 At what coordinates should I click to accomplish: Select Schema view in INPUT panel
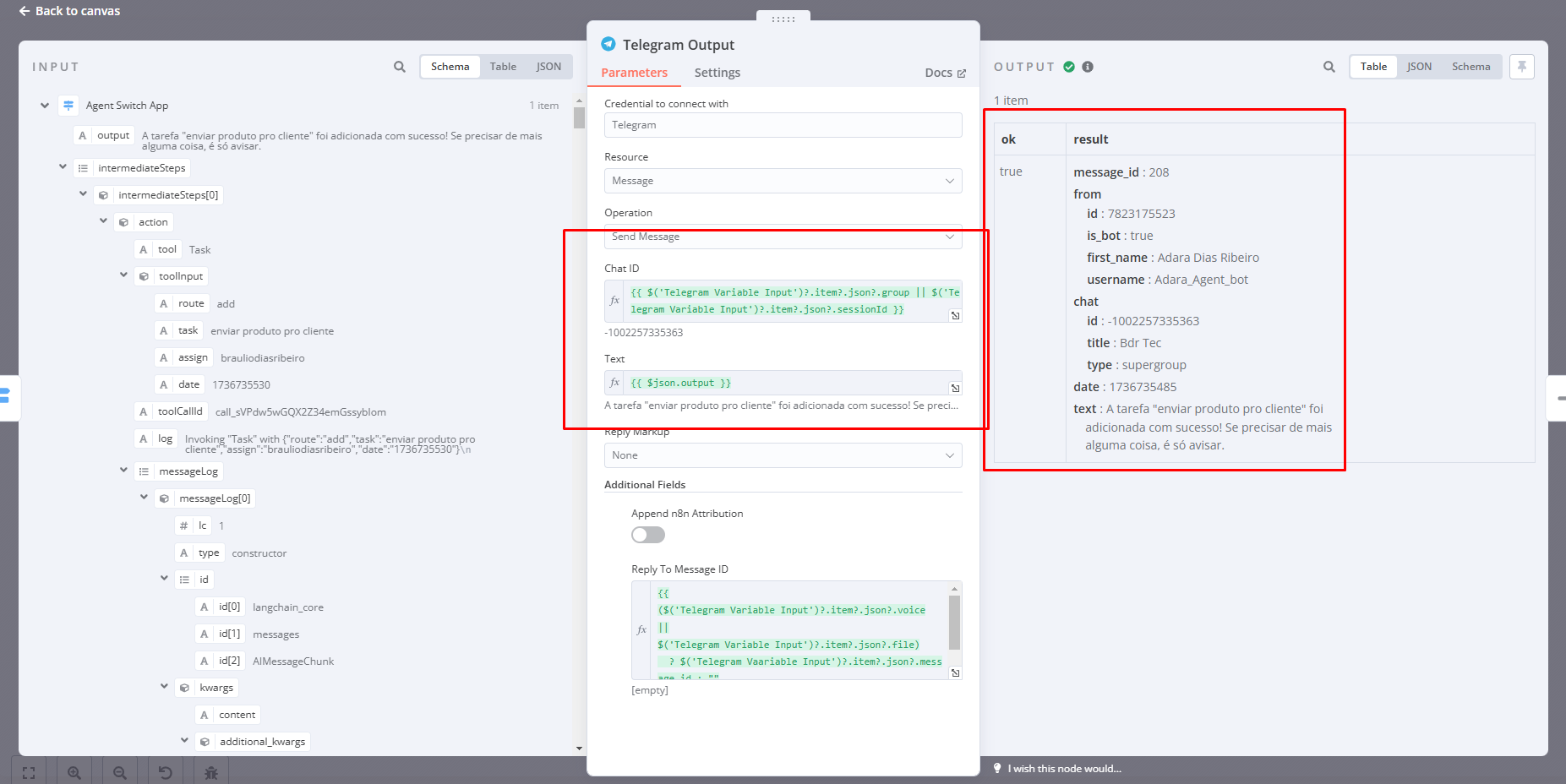[450, 67]
